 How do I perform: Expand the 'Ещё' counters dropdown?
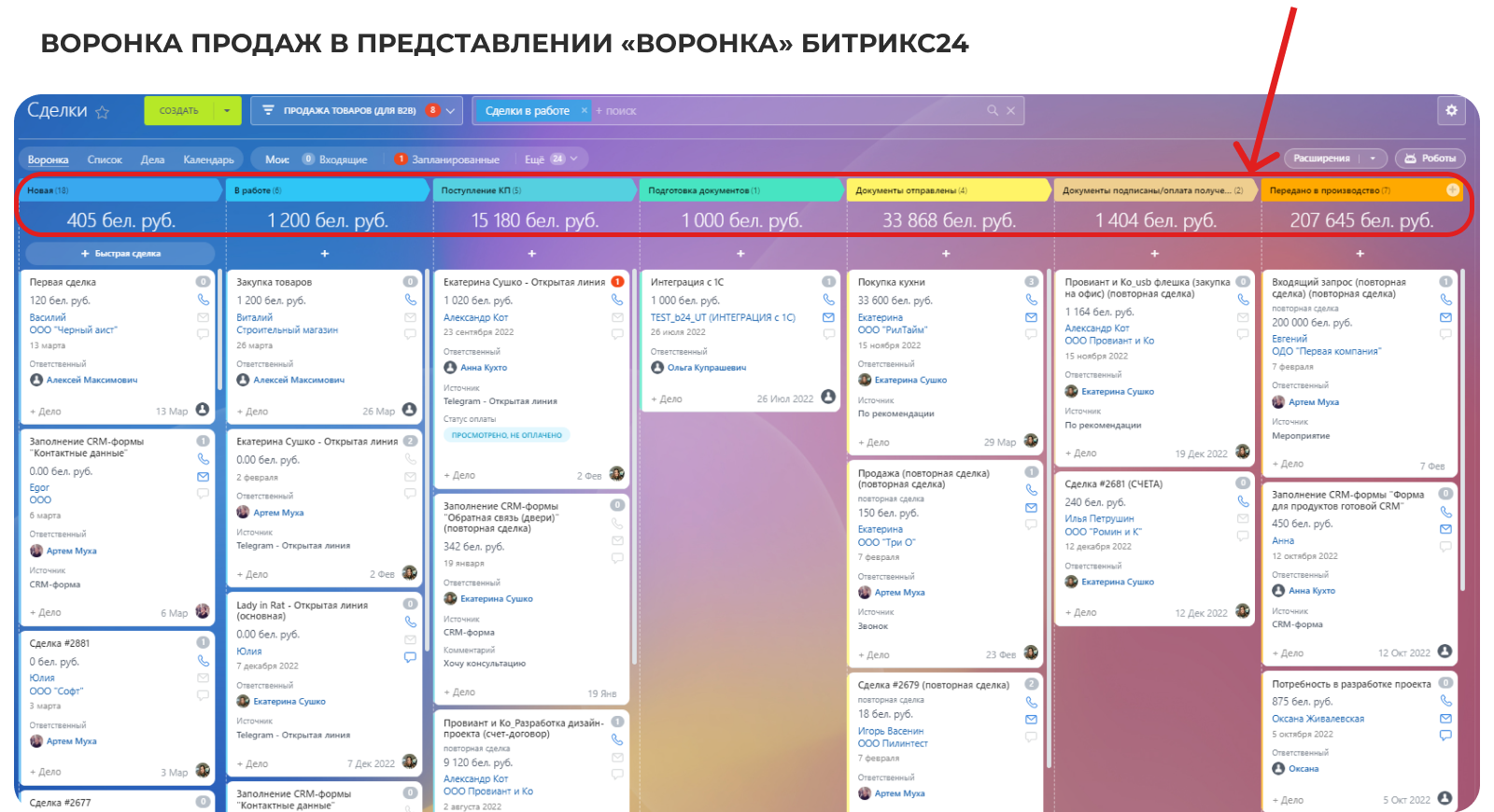pos(574,159)
